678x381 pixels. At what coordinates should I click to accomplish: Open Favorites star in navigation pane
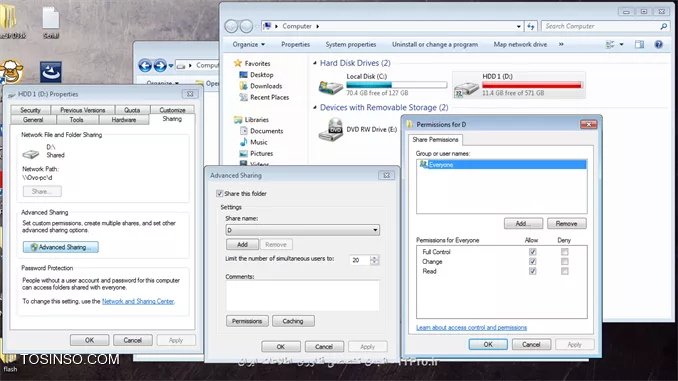point(237,63)
